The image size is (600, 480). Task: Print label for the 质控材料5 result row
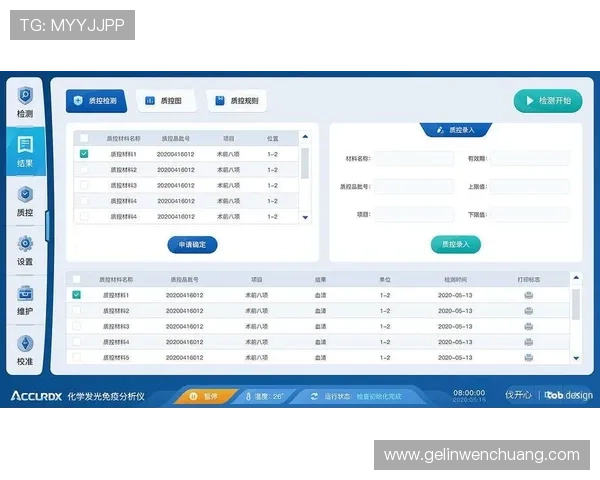click(528, 358)
